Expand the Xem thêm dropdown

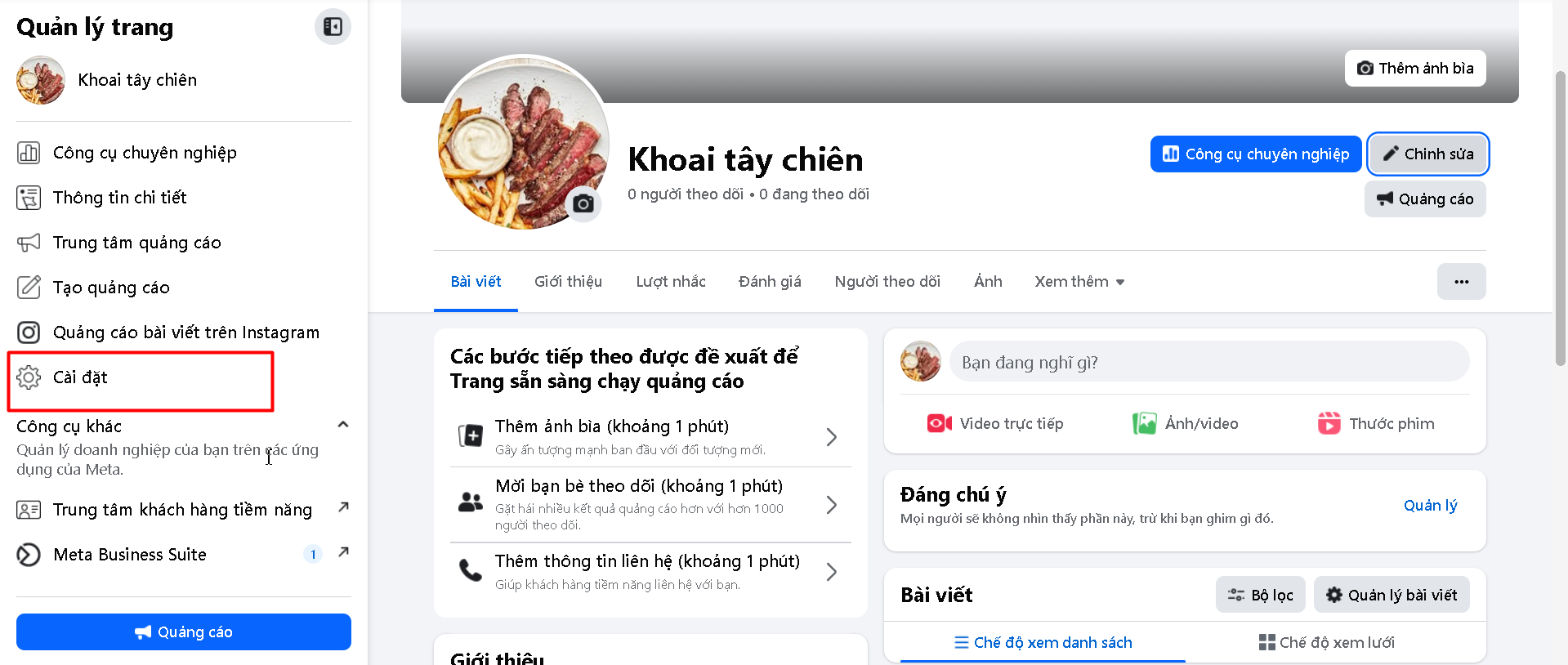[x=1079, y=282]
